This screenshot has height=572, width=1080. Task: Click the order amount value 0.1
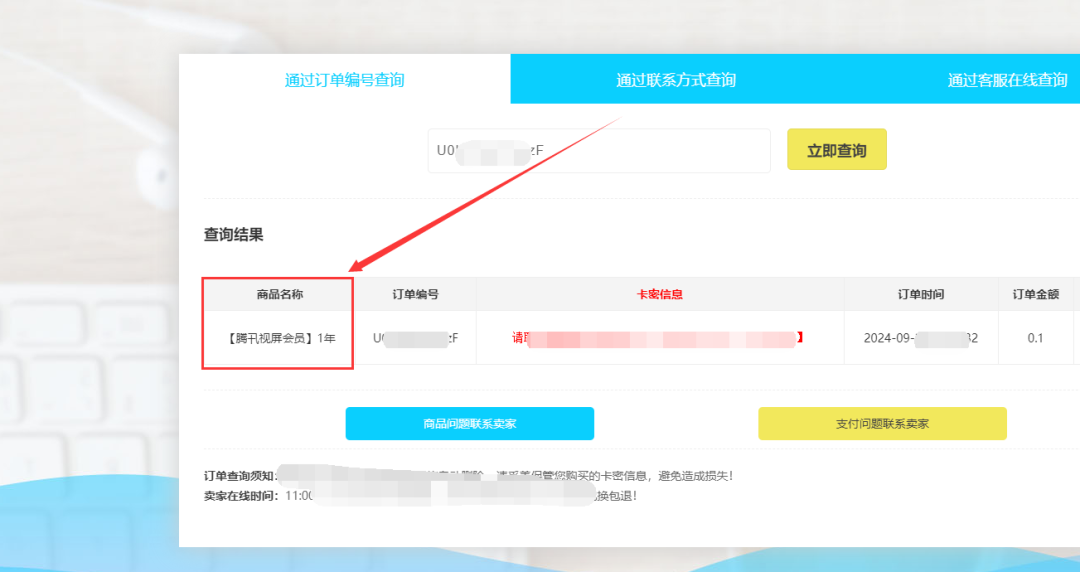pyautogui.click(x=1035, y=338)
